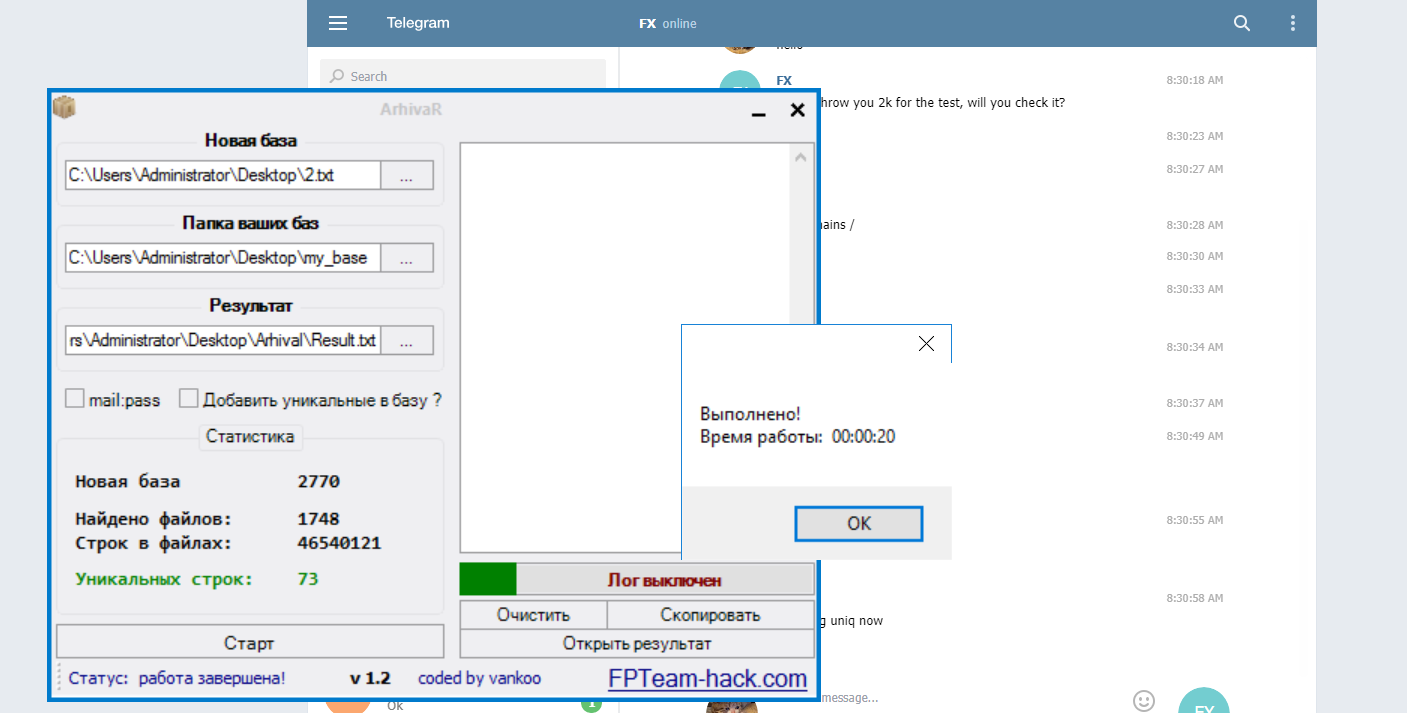Viewport: 1407px width, 713px height.
Task: Click the v 1.2 version label
Action: click(370, 678)
